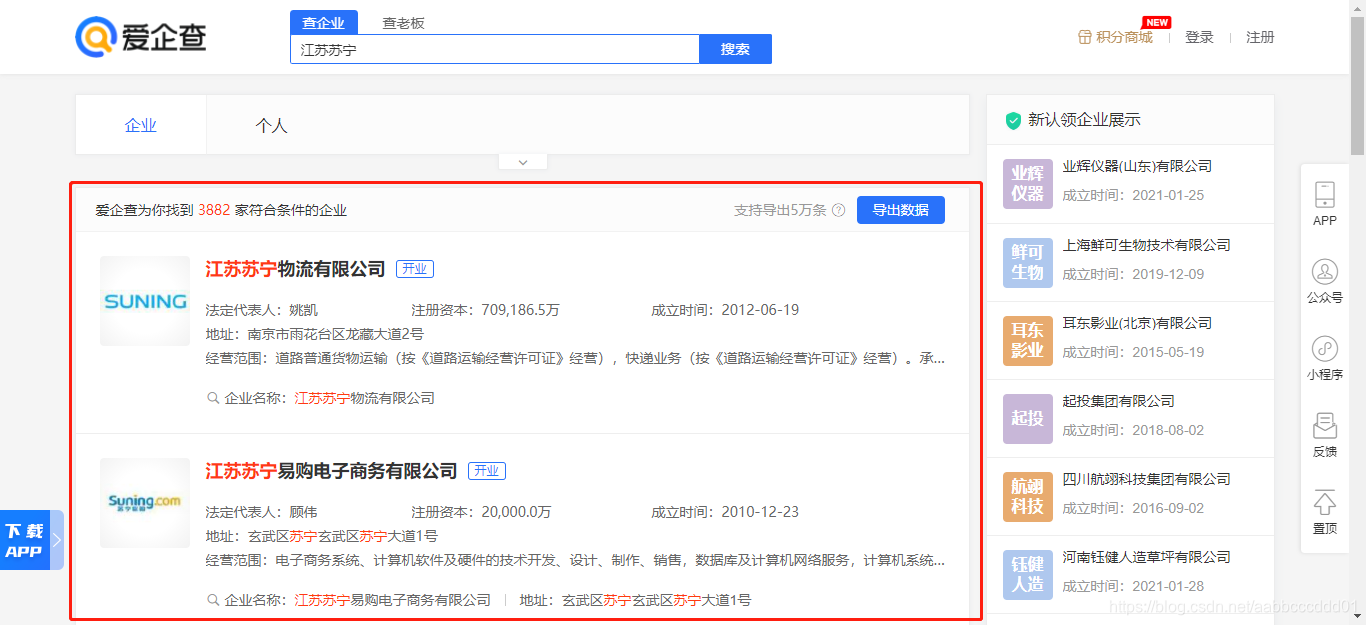Open the 公众号 icon in sidebar
Image resolution: width=1366 pixels, height=625 pixels.
[x=1325, y=271]
